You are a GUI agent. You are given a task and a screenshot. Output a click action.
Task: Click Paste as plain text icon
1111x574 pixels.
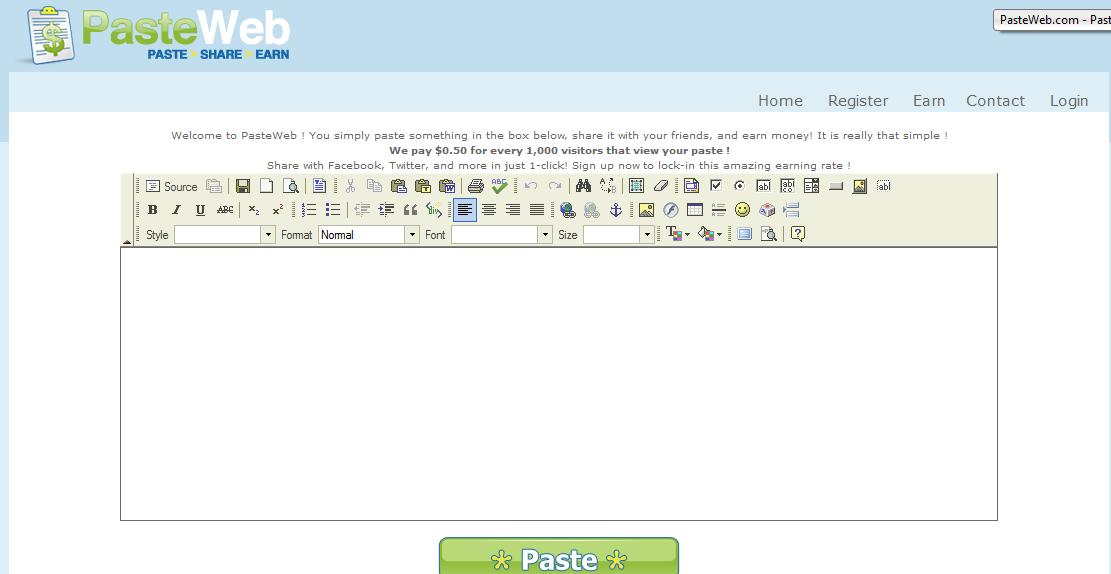(422, 186)
